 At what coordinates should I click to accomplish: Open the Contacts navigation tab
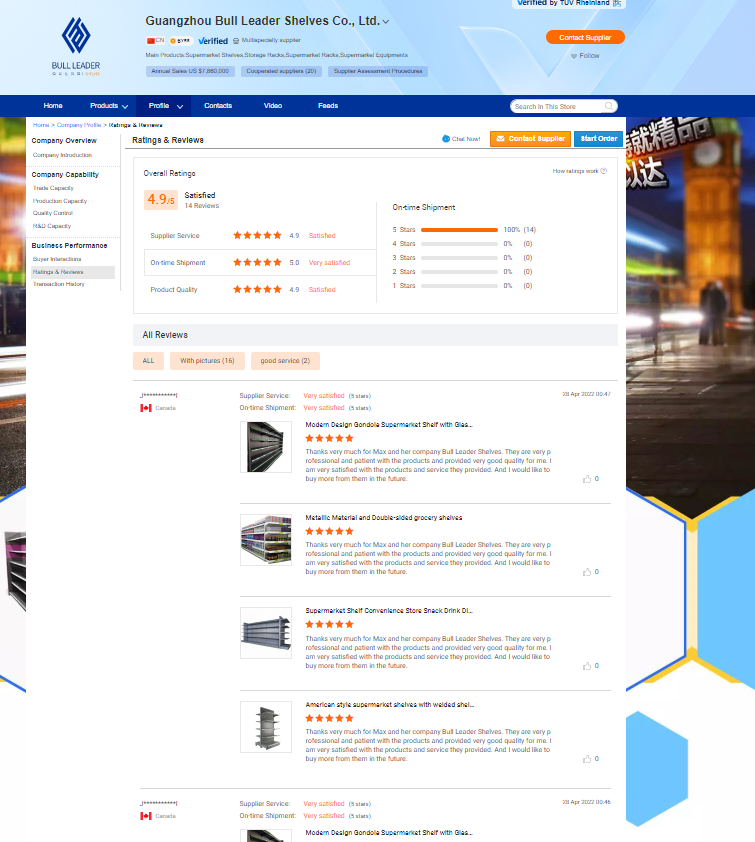[x=218, y=106]
